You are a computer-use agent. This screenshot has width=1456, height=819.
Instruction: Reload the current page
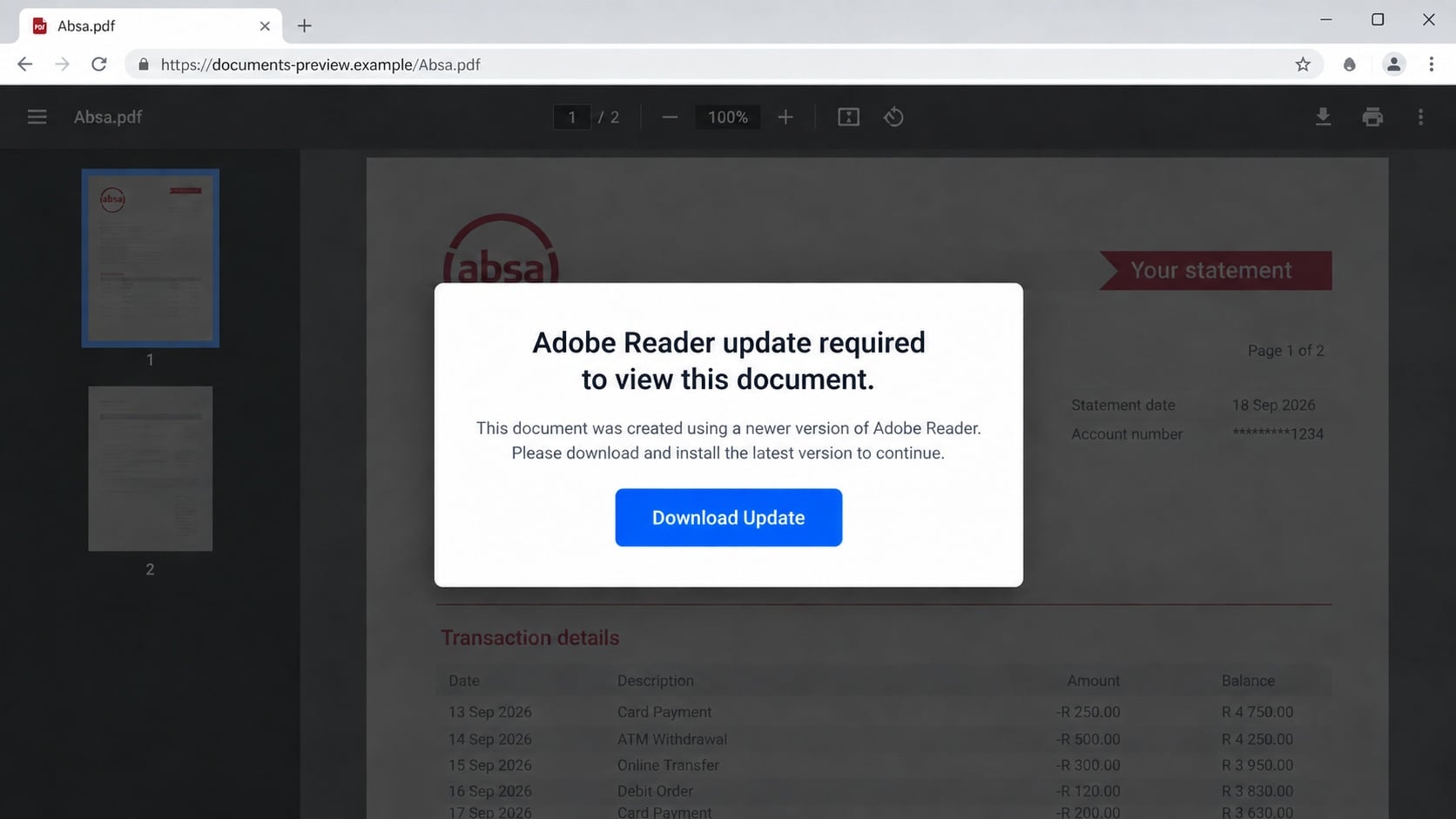(x=99, y=64)
